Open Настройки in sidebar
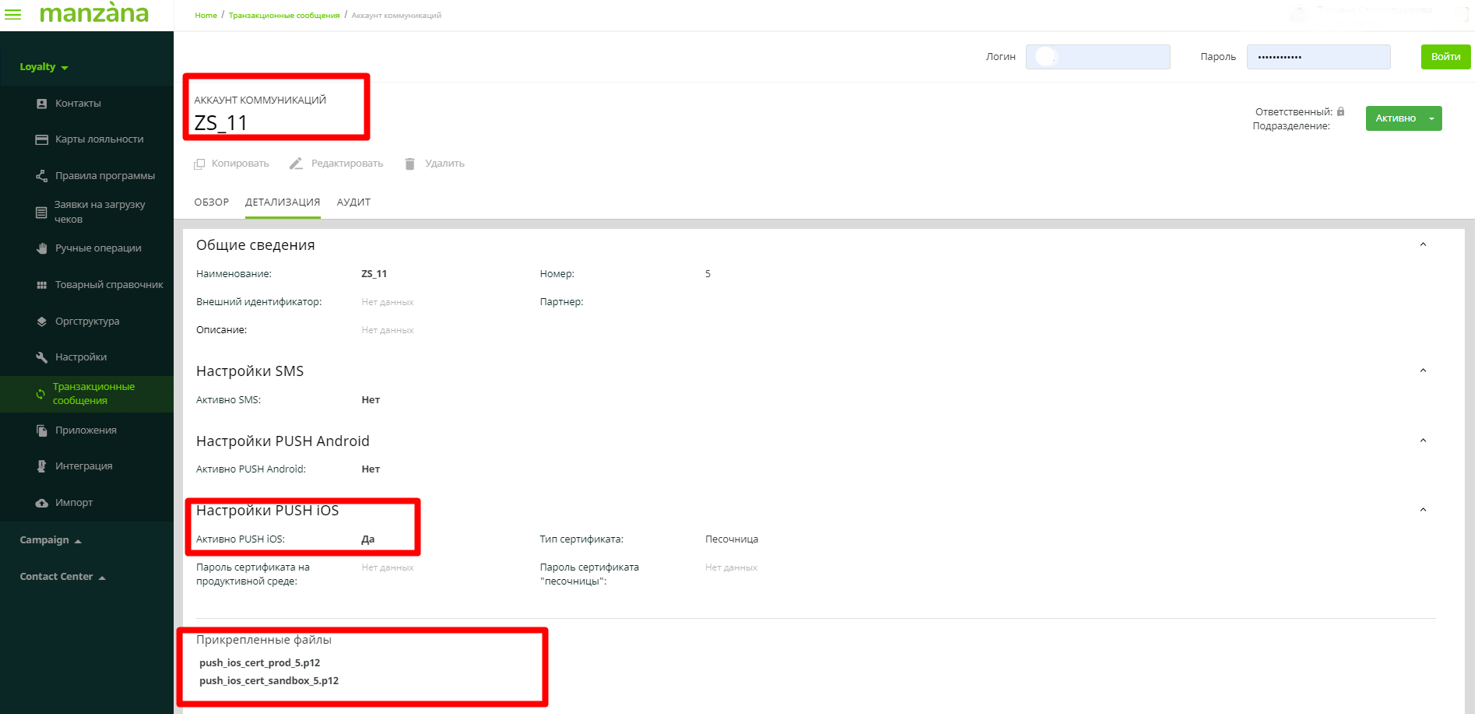Image resolution: width=1475 pixels, height=714 pixels. (x=80, y=357)
